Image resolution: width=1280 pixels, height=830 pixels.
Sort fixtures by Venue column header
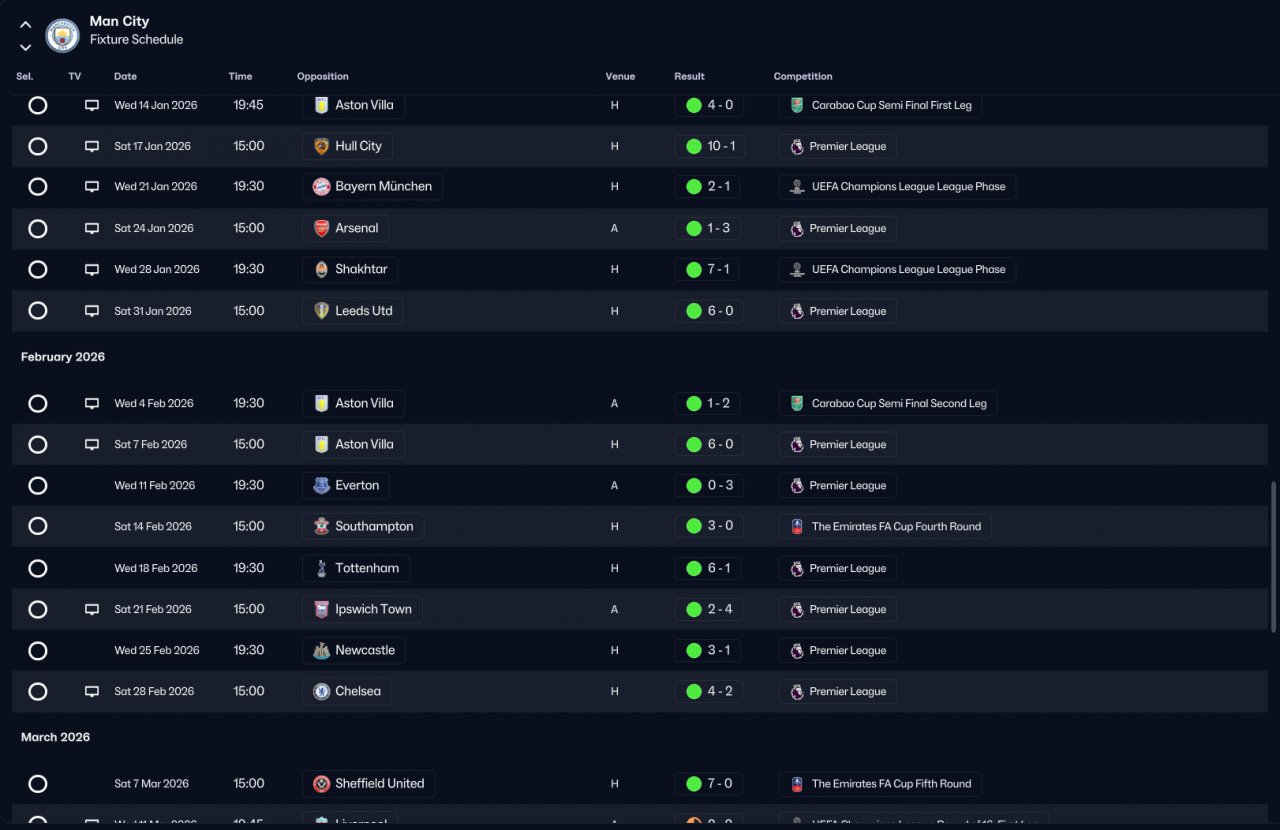[620, 76]
